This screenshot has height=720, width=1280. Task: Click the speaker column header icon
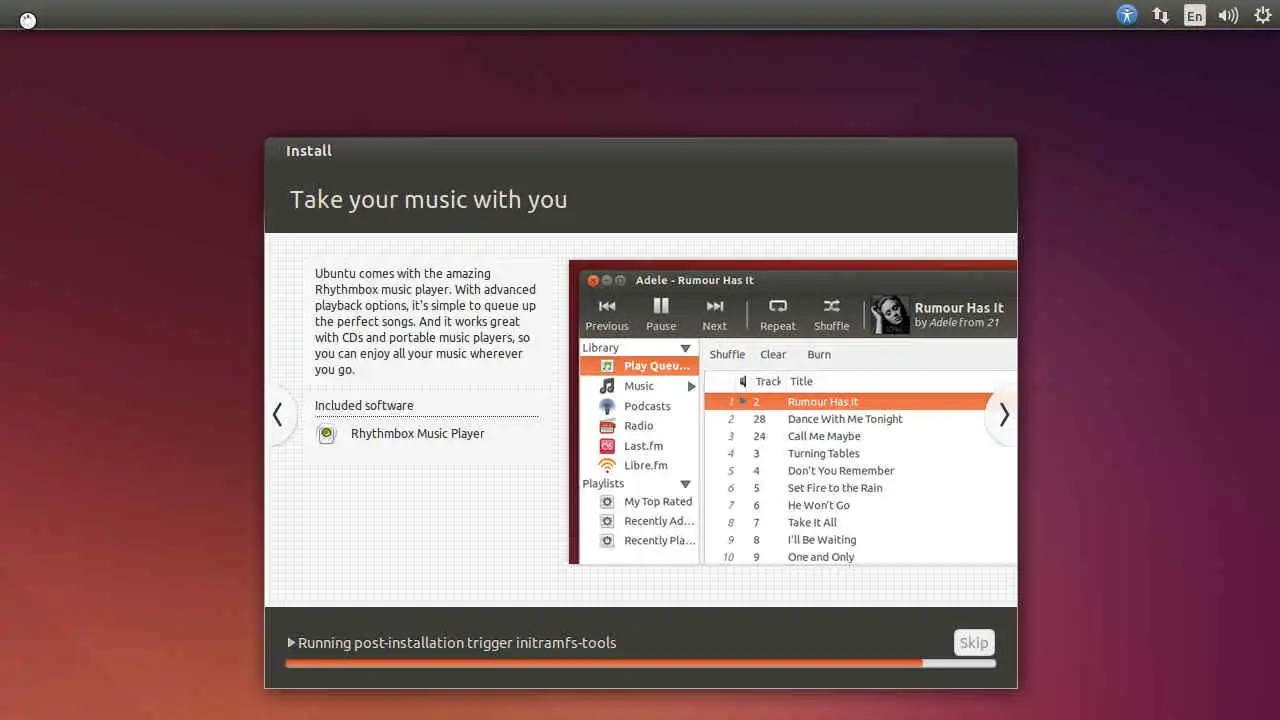pyautogui.click(x=742, y=381)
